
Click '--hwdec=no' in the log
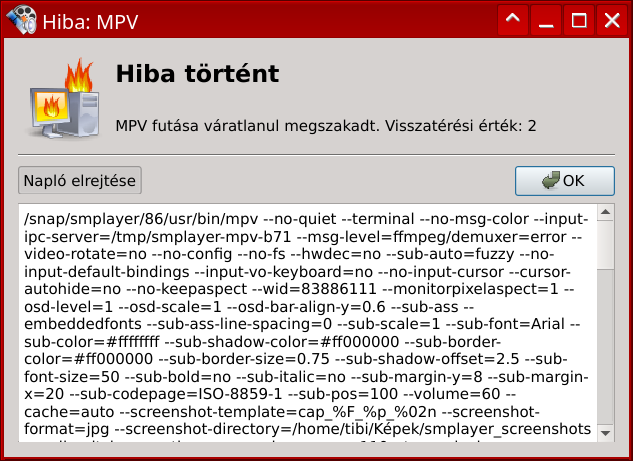336,254
